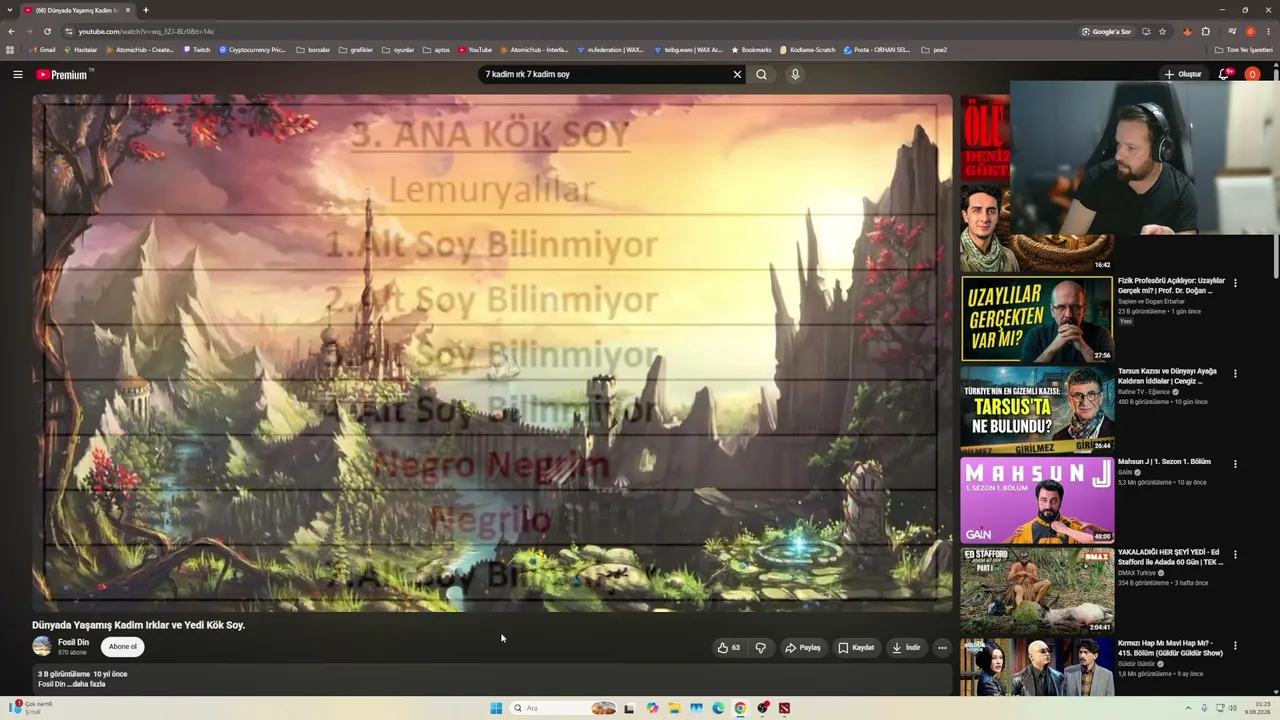1280x720 pixels.
Task: Open the Uzaylılar Gerçekten Var Mı thumbnail
Action: pyautogui.click(x=1037, y=318)
